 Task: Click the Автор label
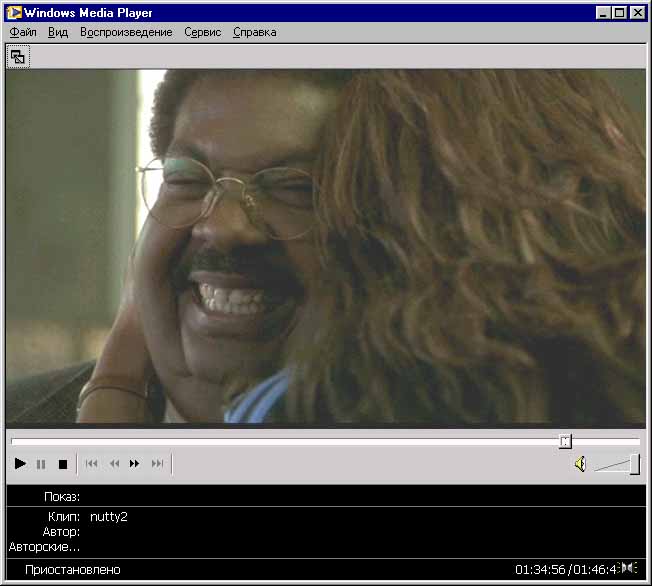point(61,532)
